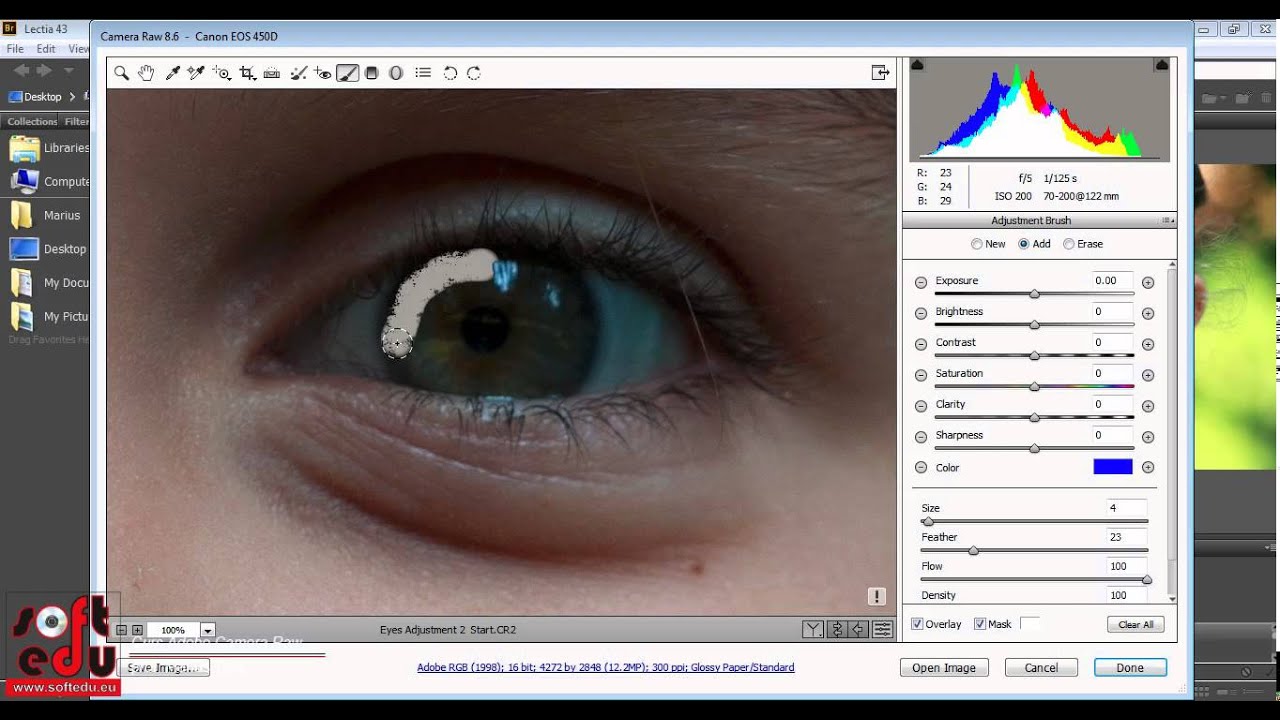Select the New brush radio button
Viewport: 1280px width, 720px height.
coord(977,244)
